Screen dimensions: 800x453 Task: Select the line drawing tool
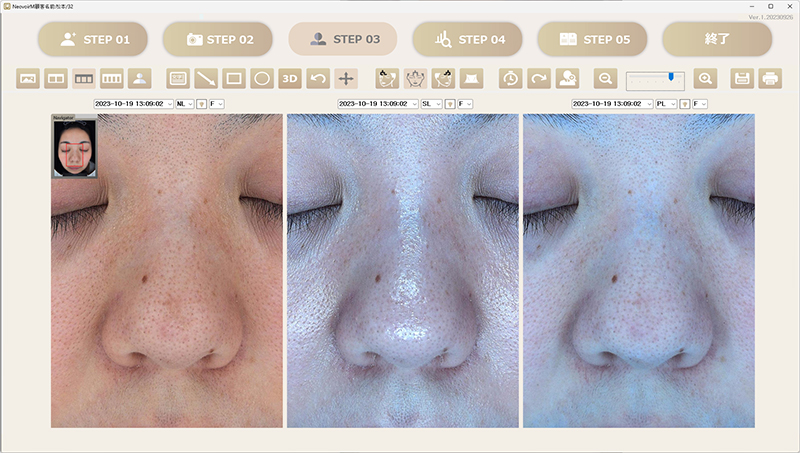click(206, 78)
